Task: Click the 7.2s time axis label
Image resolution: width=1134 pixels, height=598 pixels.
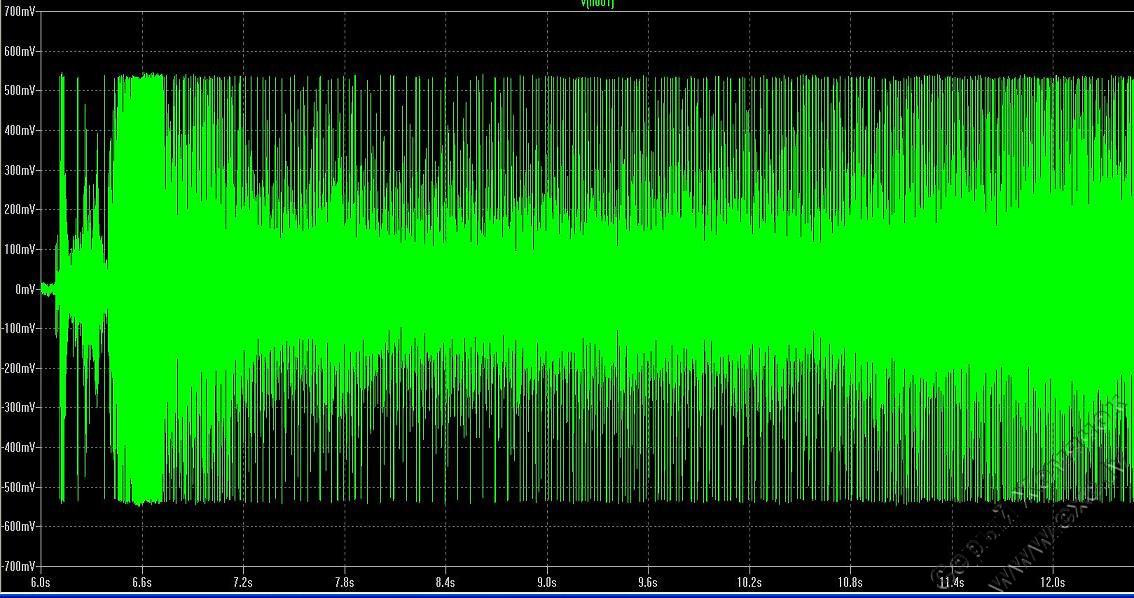Action: click(242, 581)
